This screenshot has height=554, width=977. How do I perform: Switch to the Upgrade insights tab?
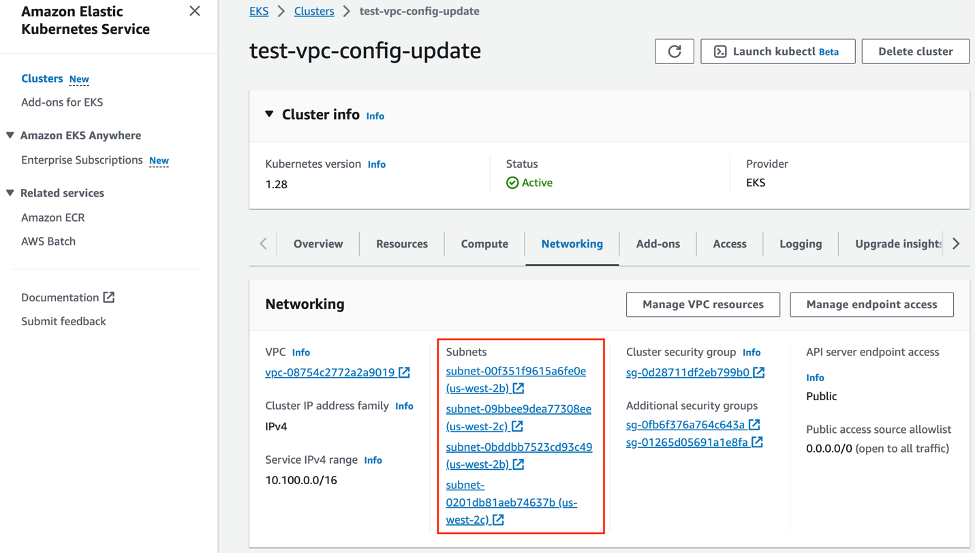tap(898, 244)
